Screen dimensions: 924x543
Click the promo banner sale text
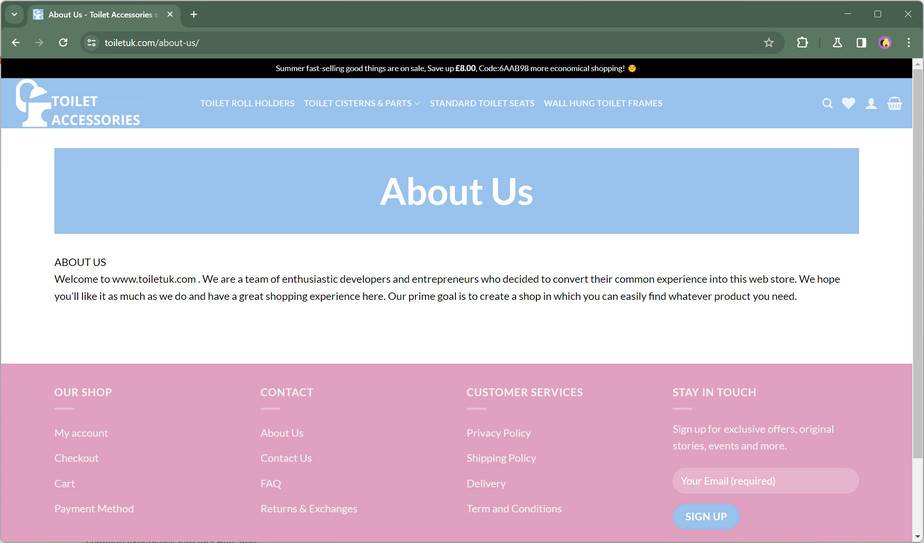click(456, 68)
